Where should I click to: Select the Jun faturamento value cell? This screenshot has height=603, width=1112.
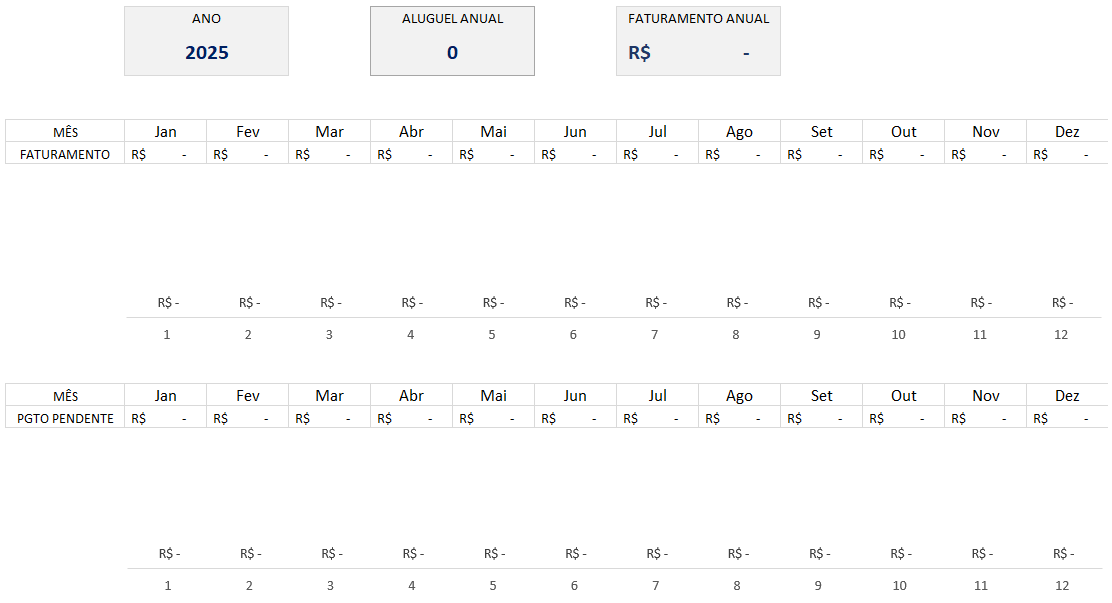pos(575,154)
